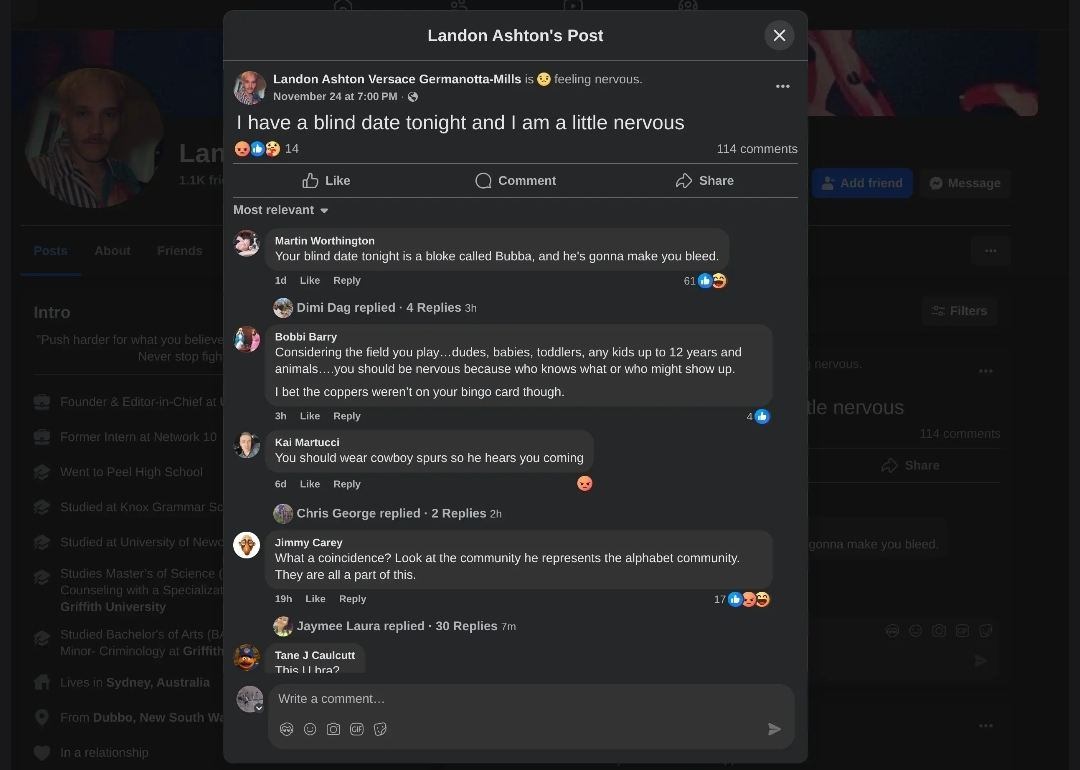Expand Jaymee Laura's 30 replies
The width and height of the screenshot is (1080, 770).
[397, 626]
